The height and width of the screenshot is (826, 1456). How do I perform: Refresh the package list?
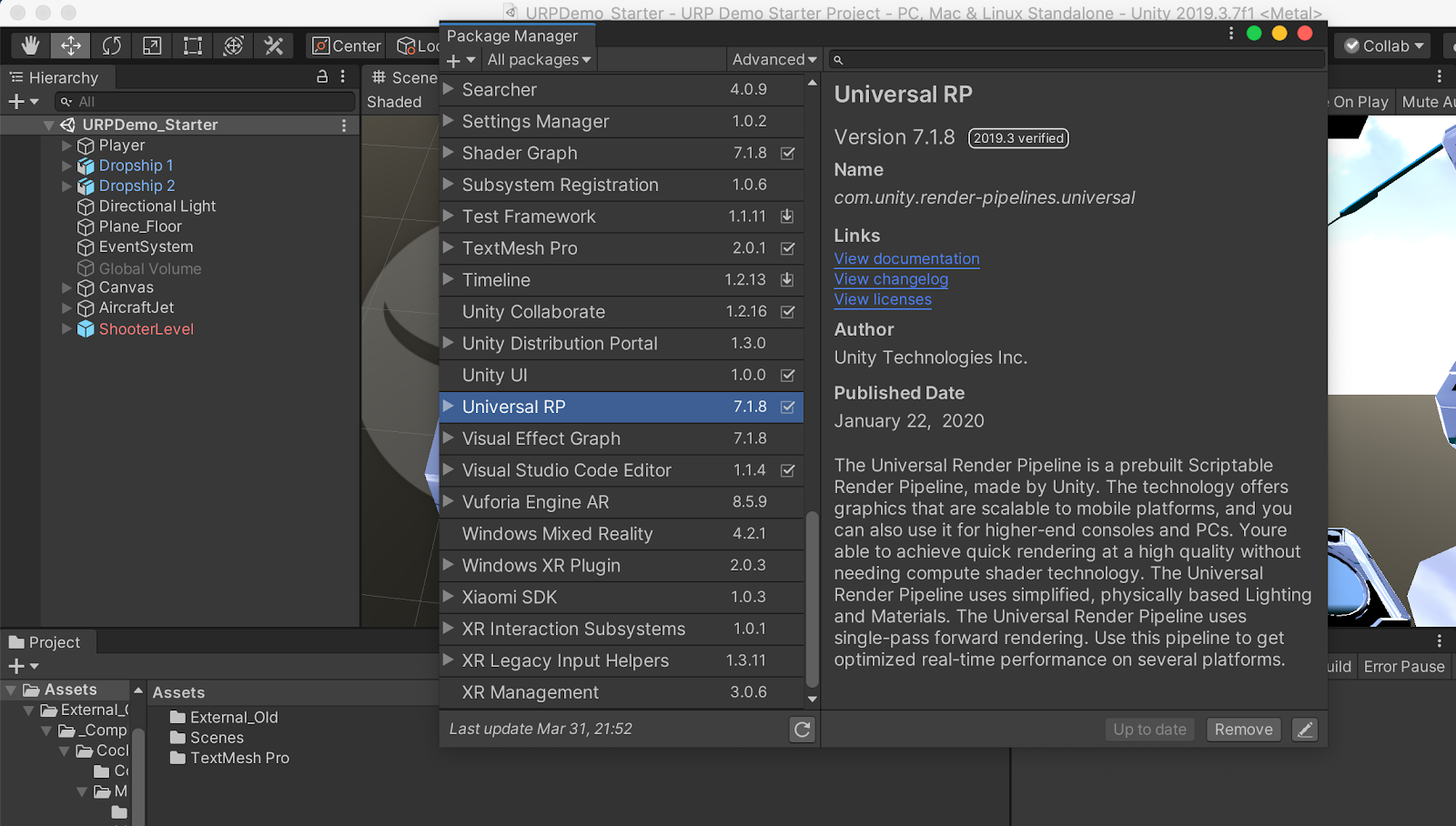click(x=801, y=729)
